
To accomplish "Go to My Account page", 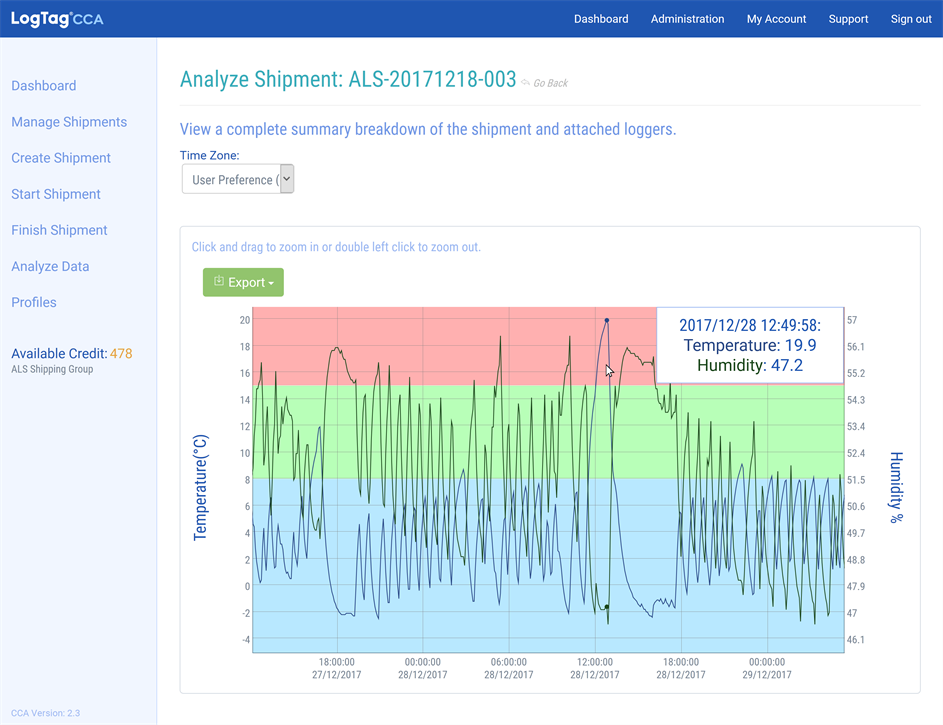I will pyautogui.click(x=776, y=19).
